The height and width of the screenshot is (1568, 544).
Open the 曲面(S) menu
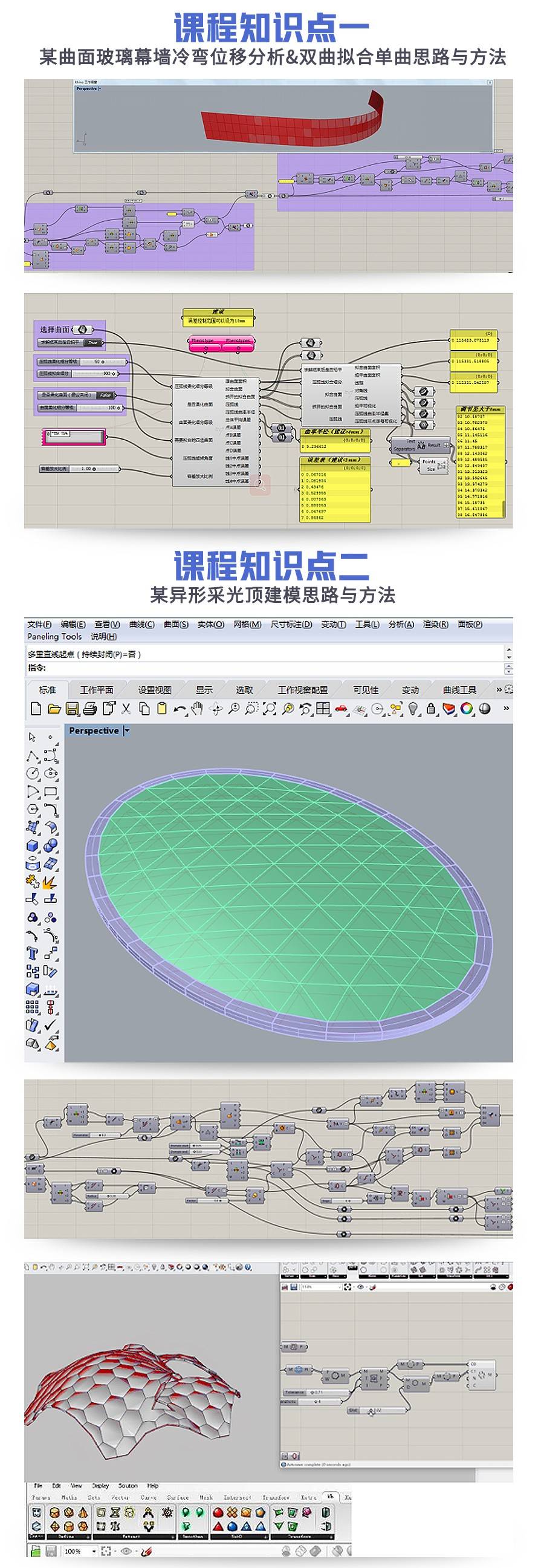click(176, 625)
